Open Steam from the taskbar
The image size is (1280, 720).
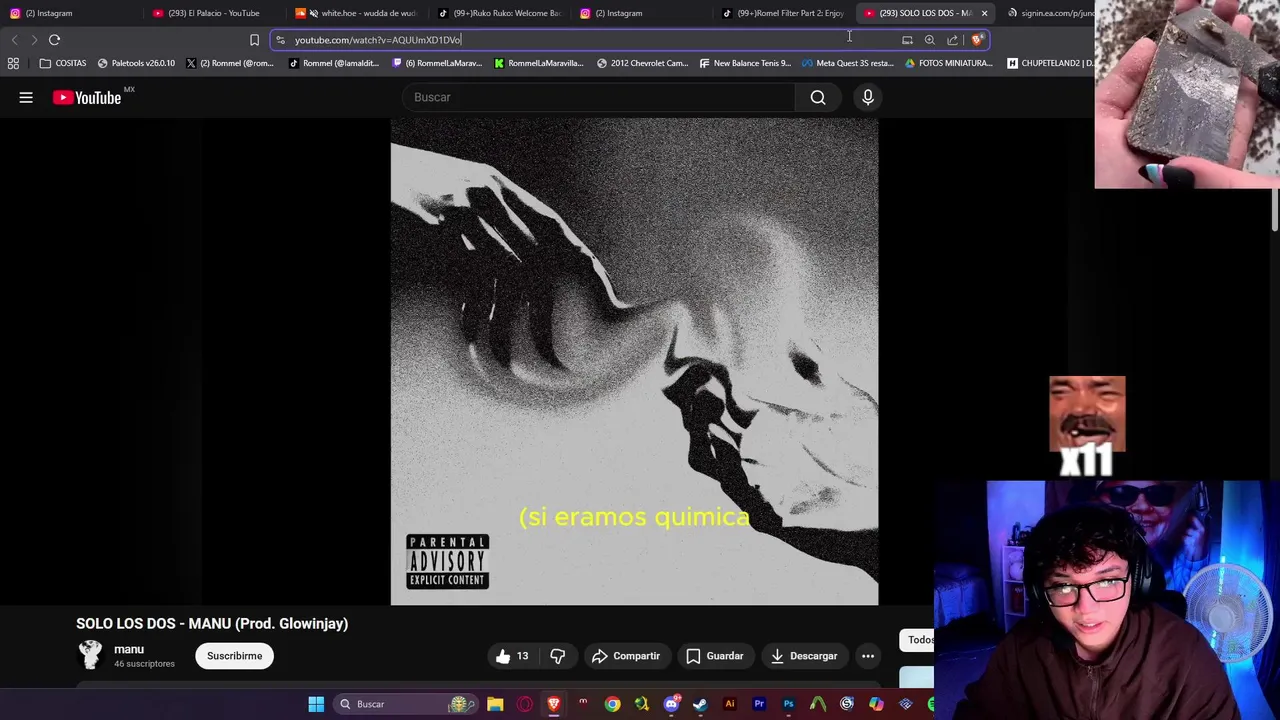[700, 704]
